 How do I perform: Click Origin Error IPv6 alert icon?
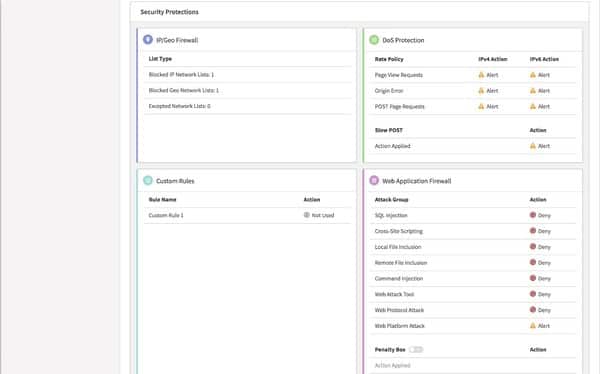(533, 90)
